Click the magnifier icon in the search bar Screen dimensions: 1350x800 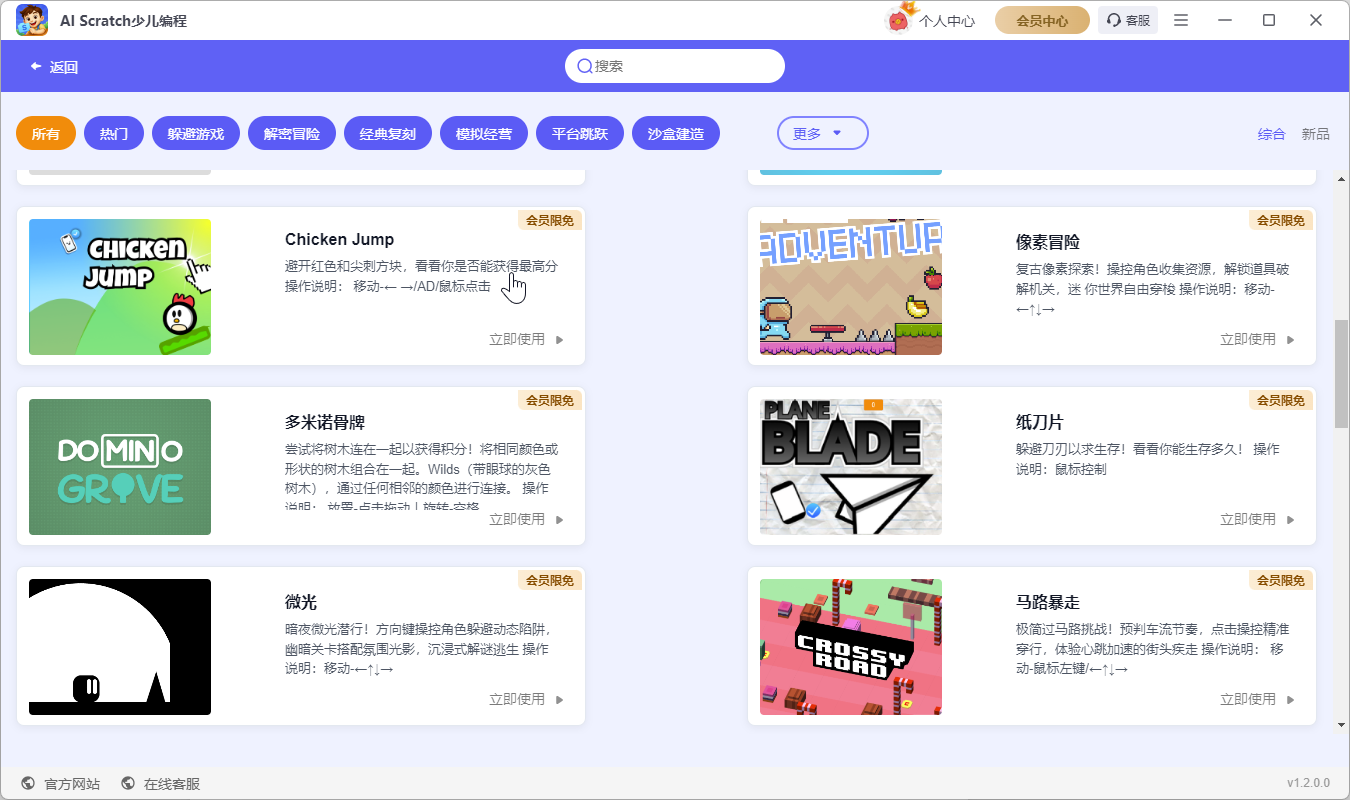pyautogui.click(x=585, y=66)
